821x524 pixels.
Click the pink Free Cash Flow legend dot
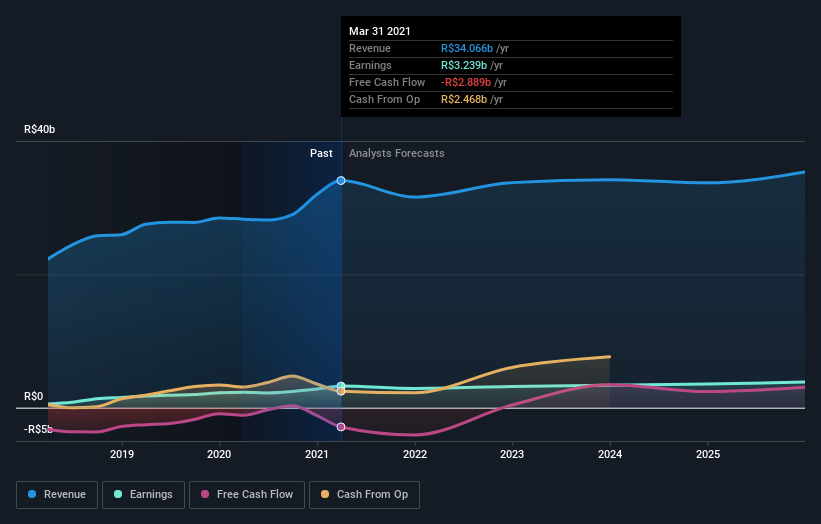[205, 494]
